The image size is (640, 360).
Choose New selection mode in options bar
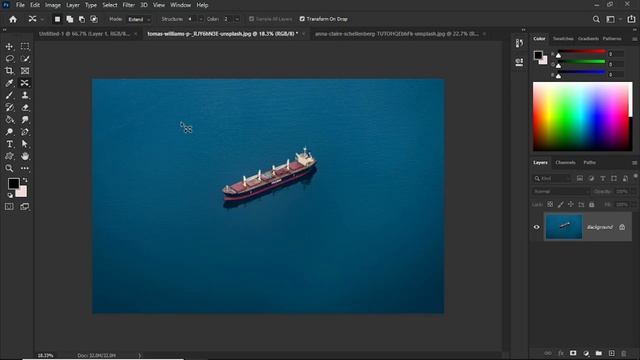57,19
